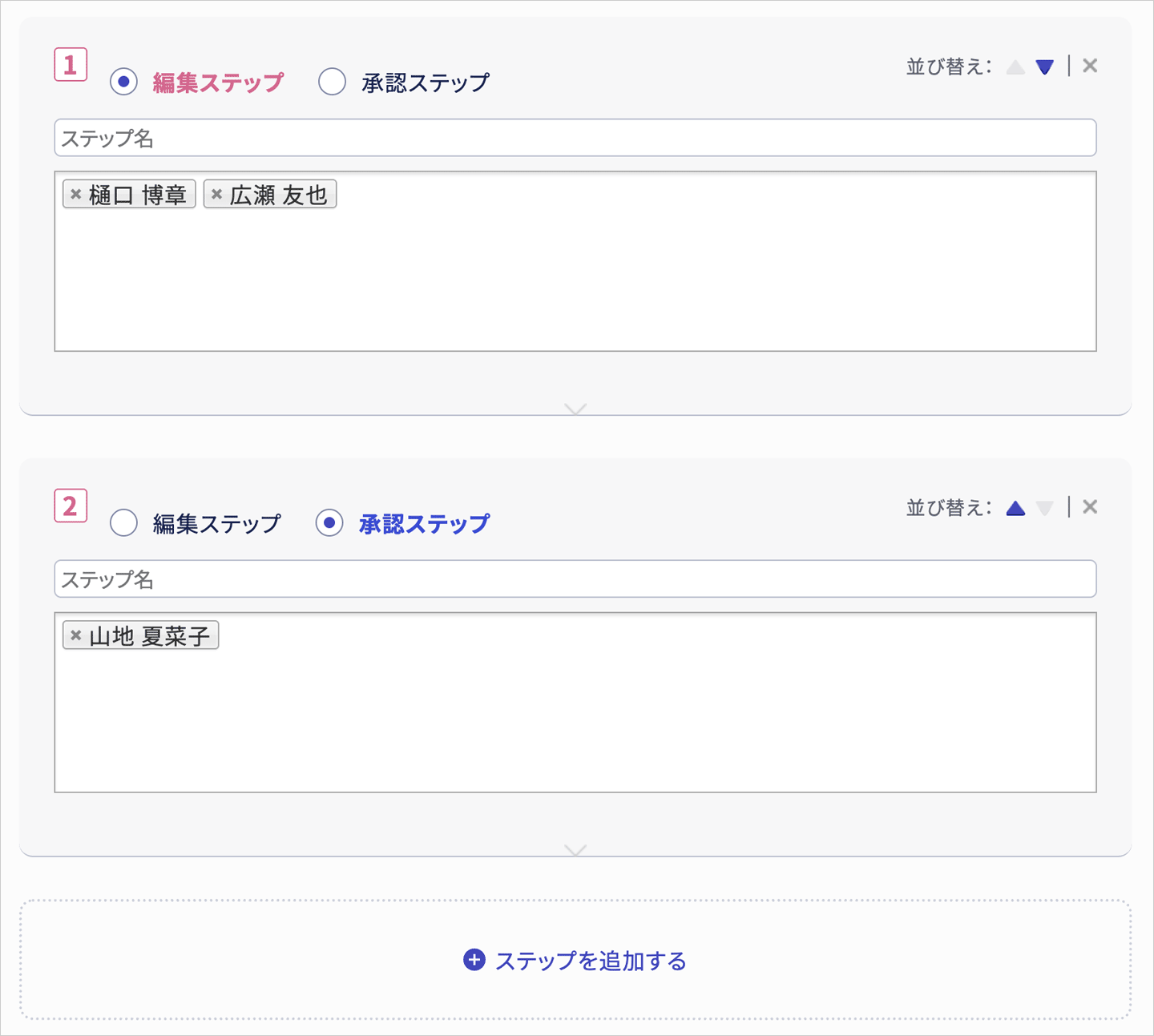Remove 樋口 博章 tag from step 1
This screenshot has width=1154, height=1036.
[76, 194]
